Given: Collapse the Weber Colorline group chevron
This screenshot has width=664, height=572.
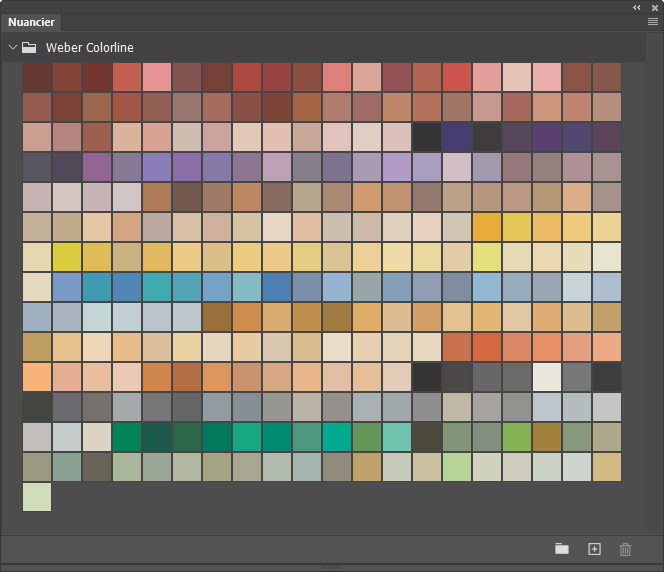Looking at the screenshot, I should pos(13,47).
